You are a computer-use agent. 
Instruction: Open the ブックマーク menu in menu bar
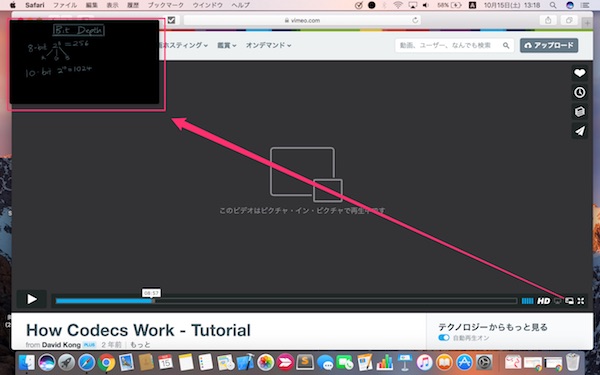click(x=166, y=5)
